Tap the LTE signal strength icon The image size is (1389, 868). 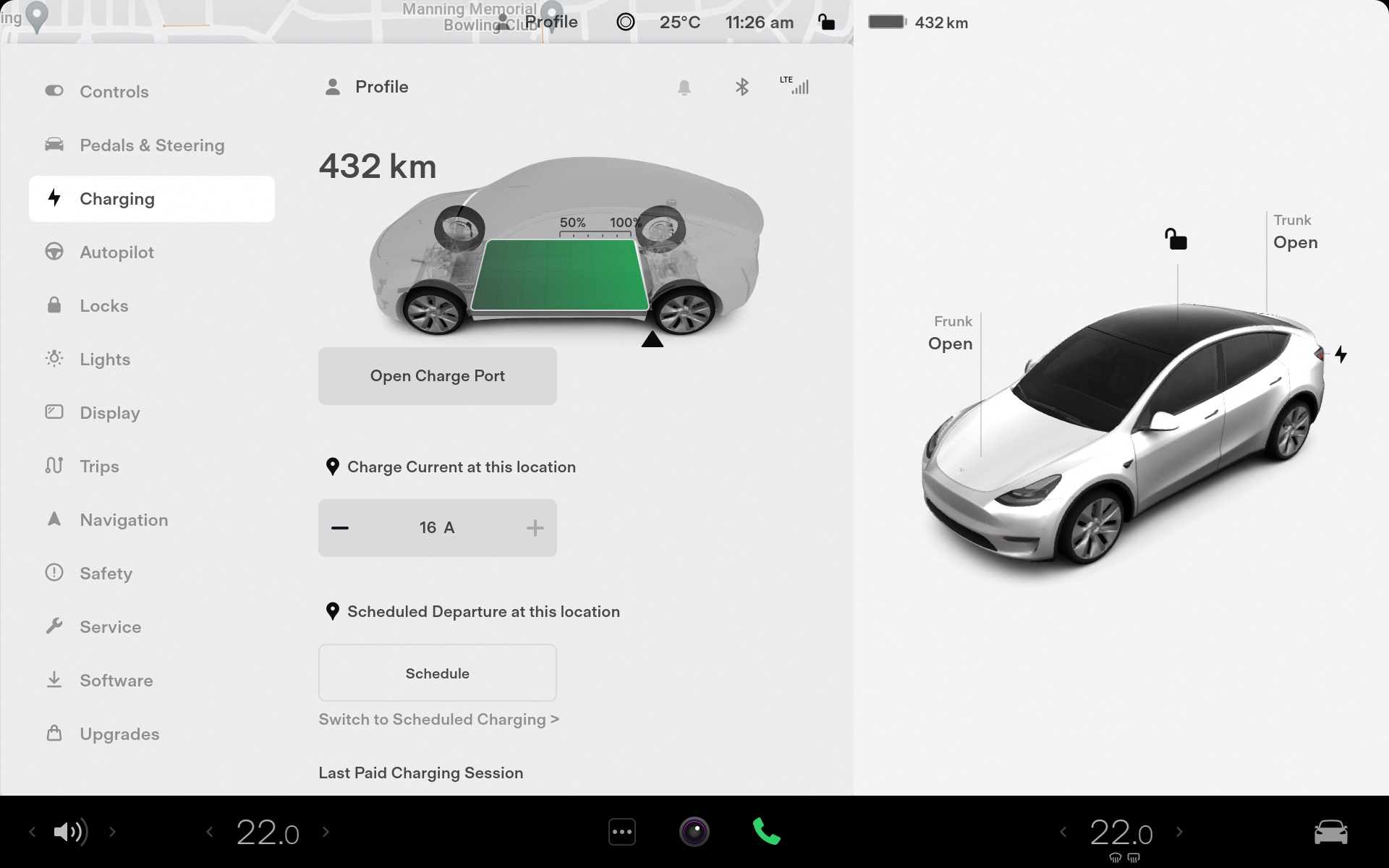click(796, 86)
